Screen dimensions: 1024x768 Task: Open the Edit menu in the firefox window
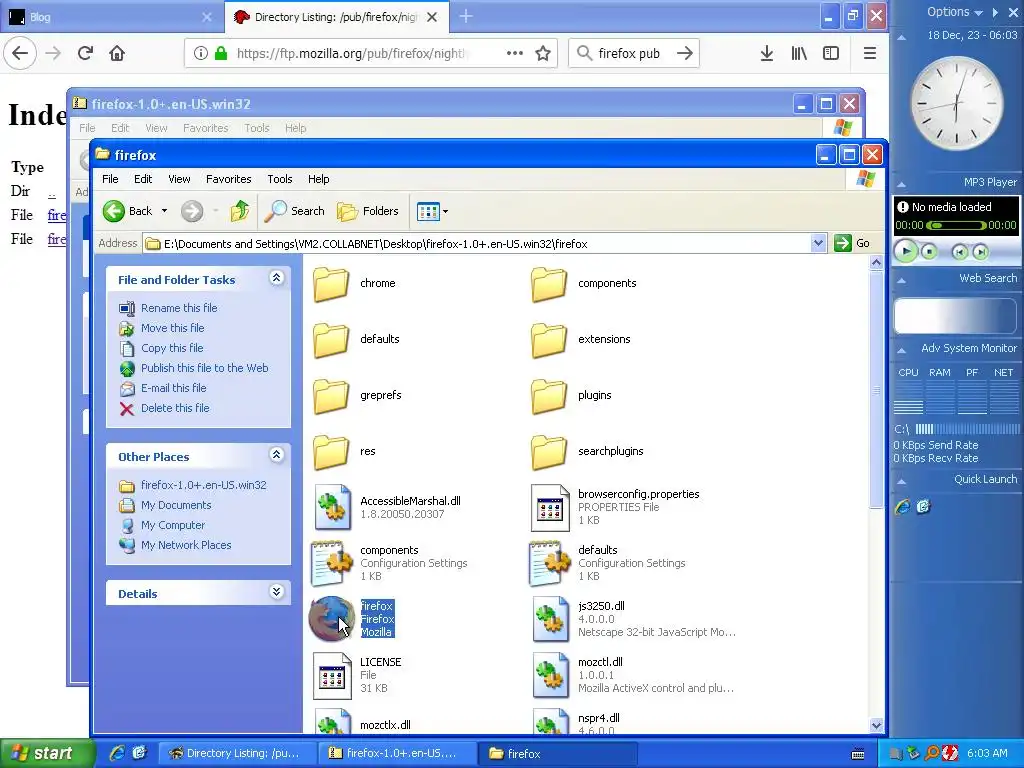[x=143, y=179]
